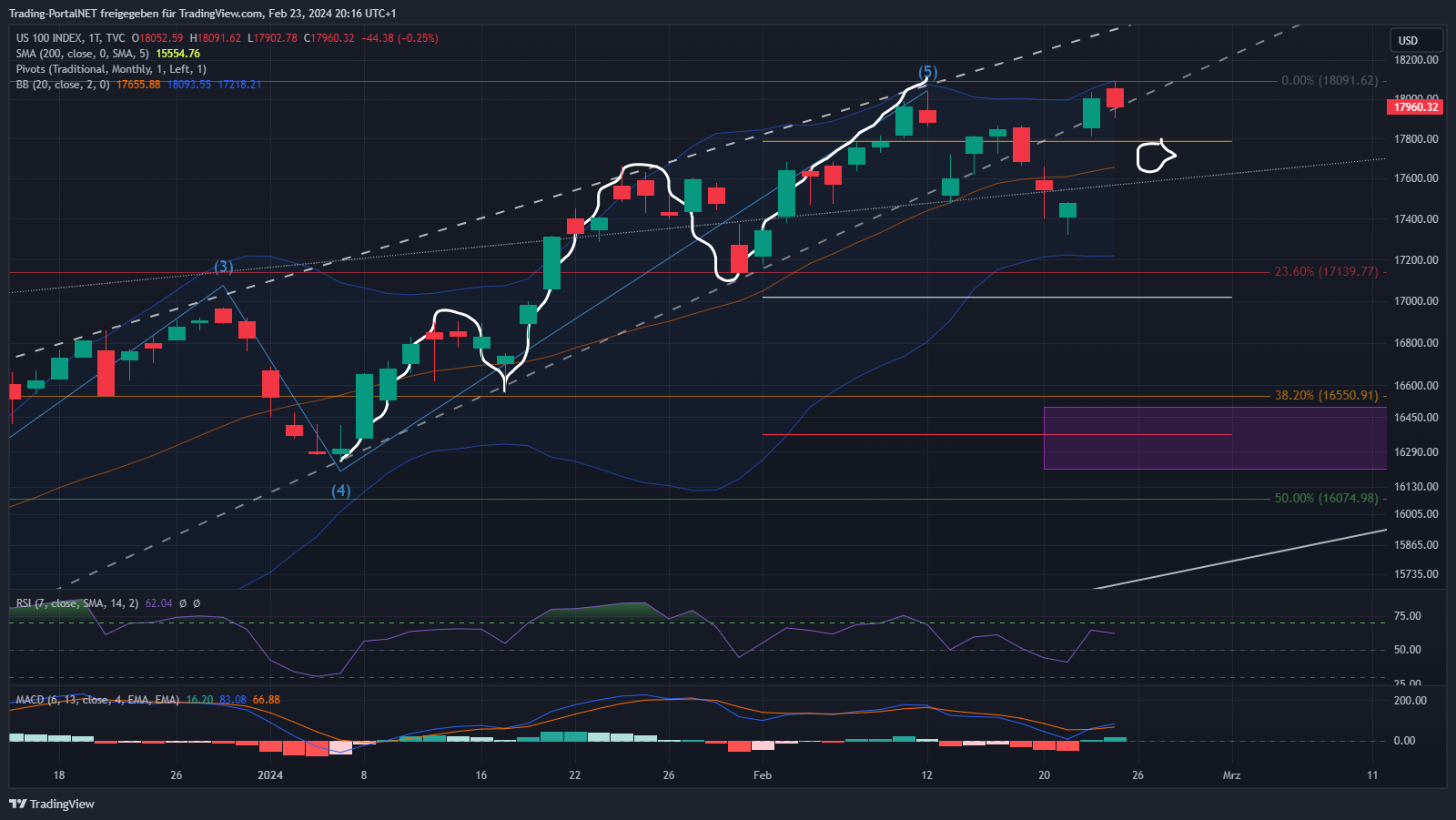Image resolution: width=1456 pixels, height=820 pixels.
Task: Click the US 100 INDEX symbol title
Action: click(48, 38)
